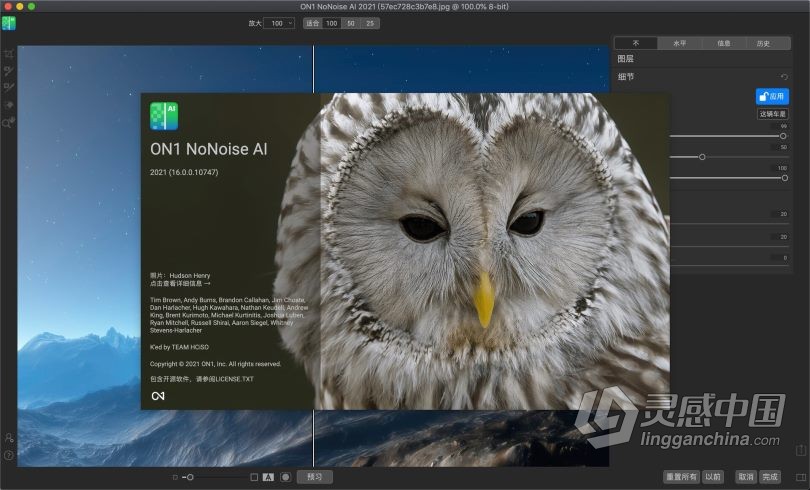Click the ON1 logo in the about dialog
810x490 pixels.
point(158,396)
